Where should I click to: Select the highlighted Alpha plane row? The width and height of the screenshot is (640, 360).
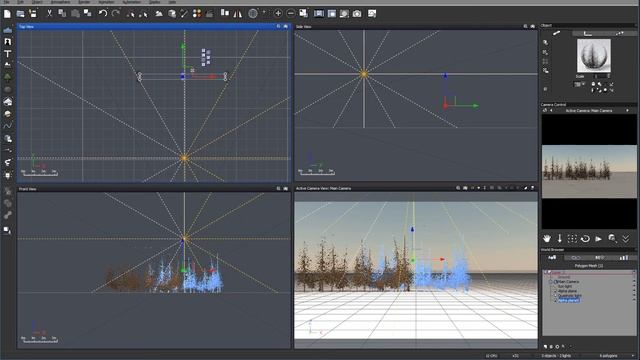[569, 300]
